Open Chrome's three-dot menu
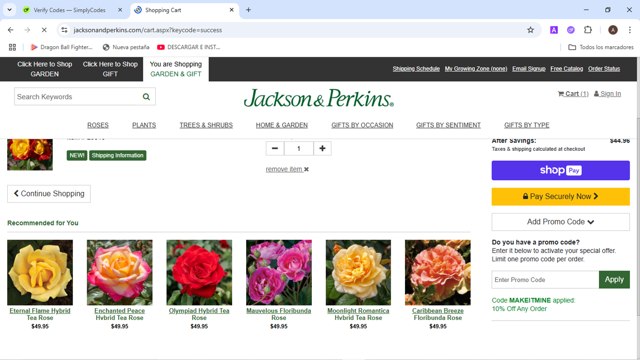The height and width of the screenshot is (360, 640). 630,30
